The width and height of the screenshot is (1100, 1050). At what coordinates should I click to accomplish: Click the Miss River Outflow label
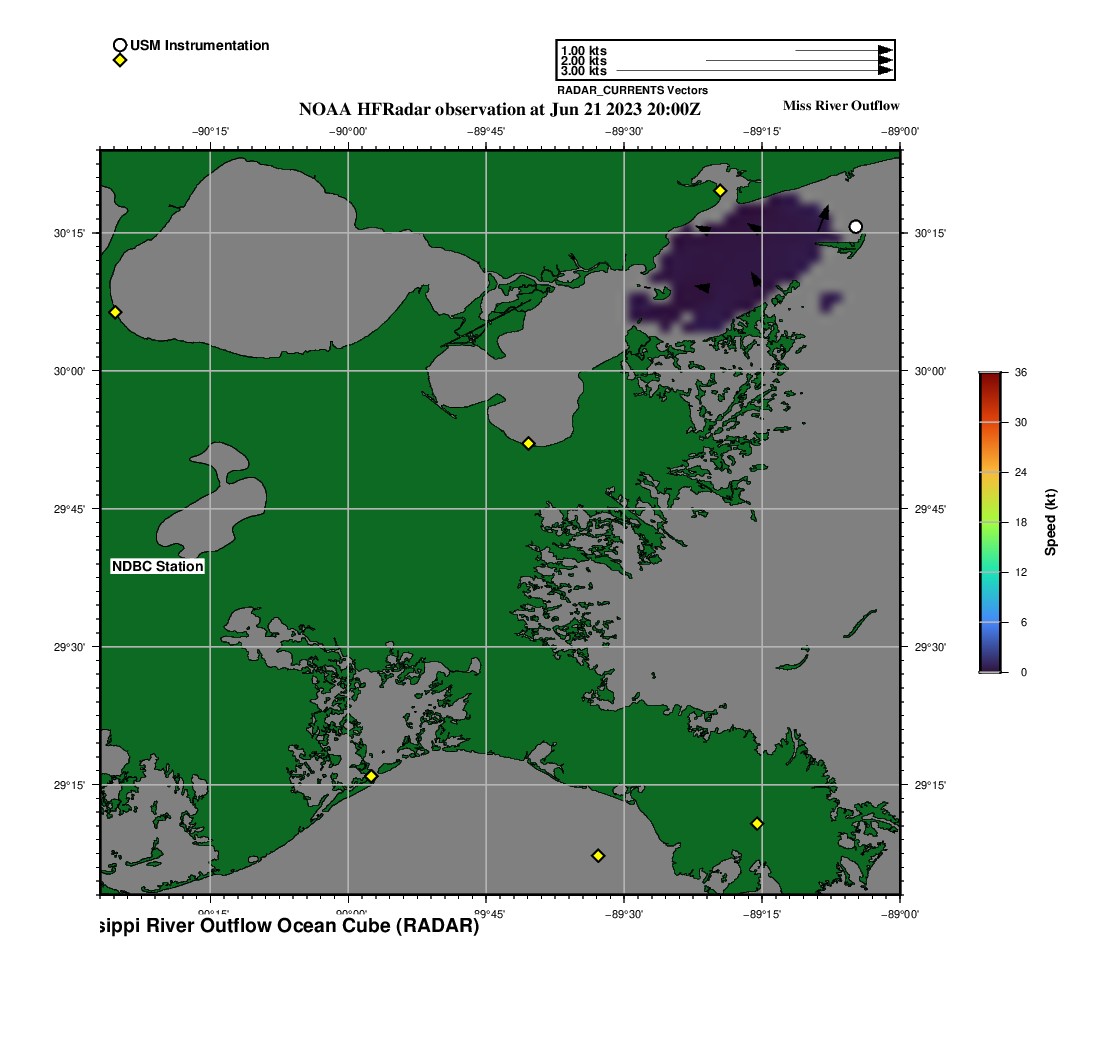click(x=840, y=106)
